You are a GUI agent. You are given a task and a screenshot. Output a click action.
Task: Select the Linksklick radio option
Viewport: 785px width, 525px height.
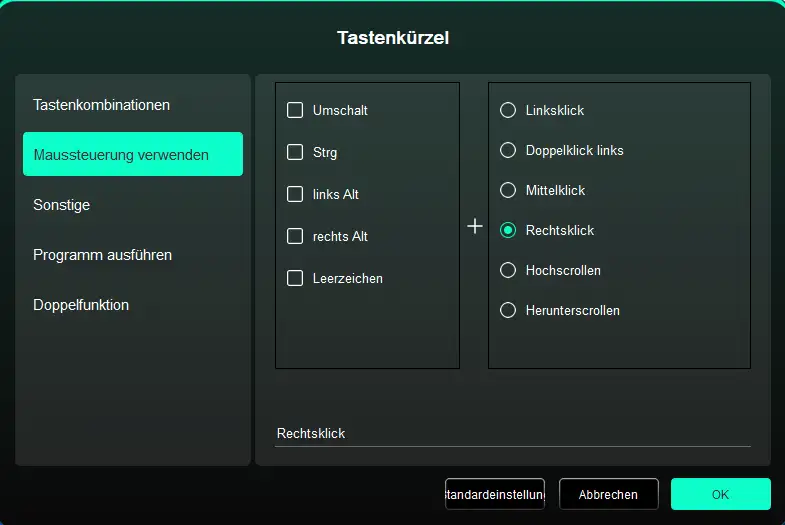coord(508,110)
